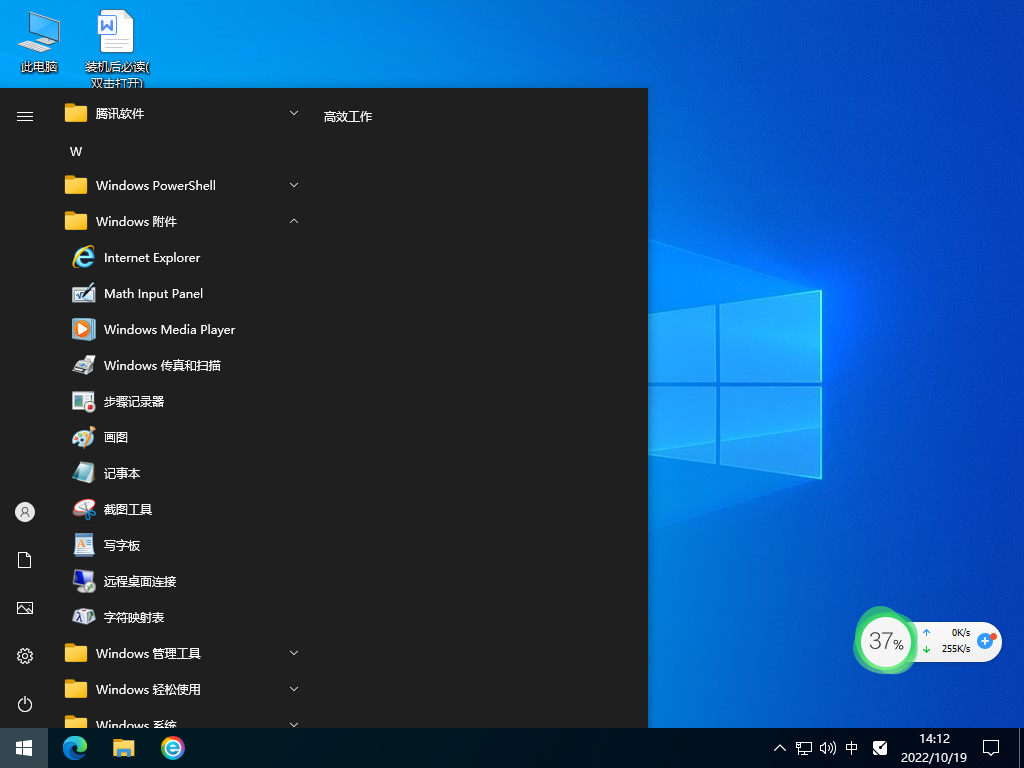Launch 记事本 (Notepad)
This screenshot has width=1024, height=768.
point(121,473)
